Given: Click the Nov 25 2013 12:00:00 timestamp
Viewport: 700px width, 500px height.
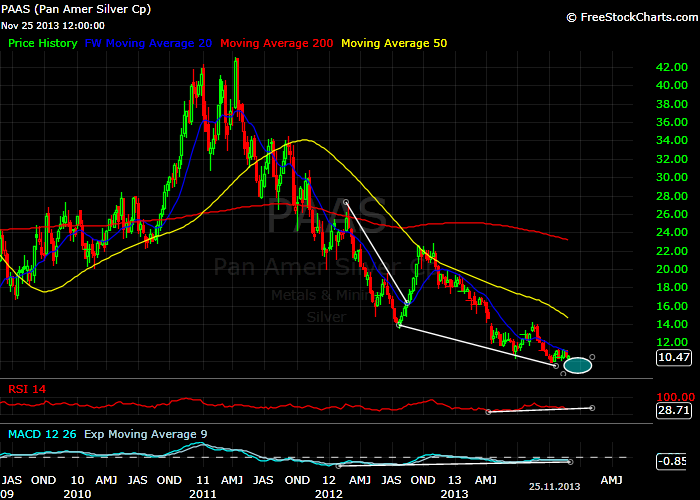Looking at the screenshot, I should pos(53,26).
